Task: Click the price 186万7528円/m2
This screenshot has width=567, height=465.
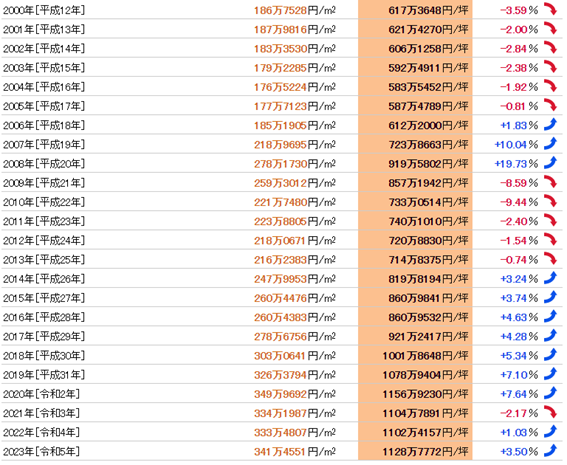Action: pyautogui.click(x=295, y=11)
